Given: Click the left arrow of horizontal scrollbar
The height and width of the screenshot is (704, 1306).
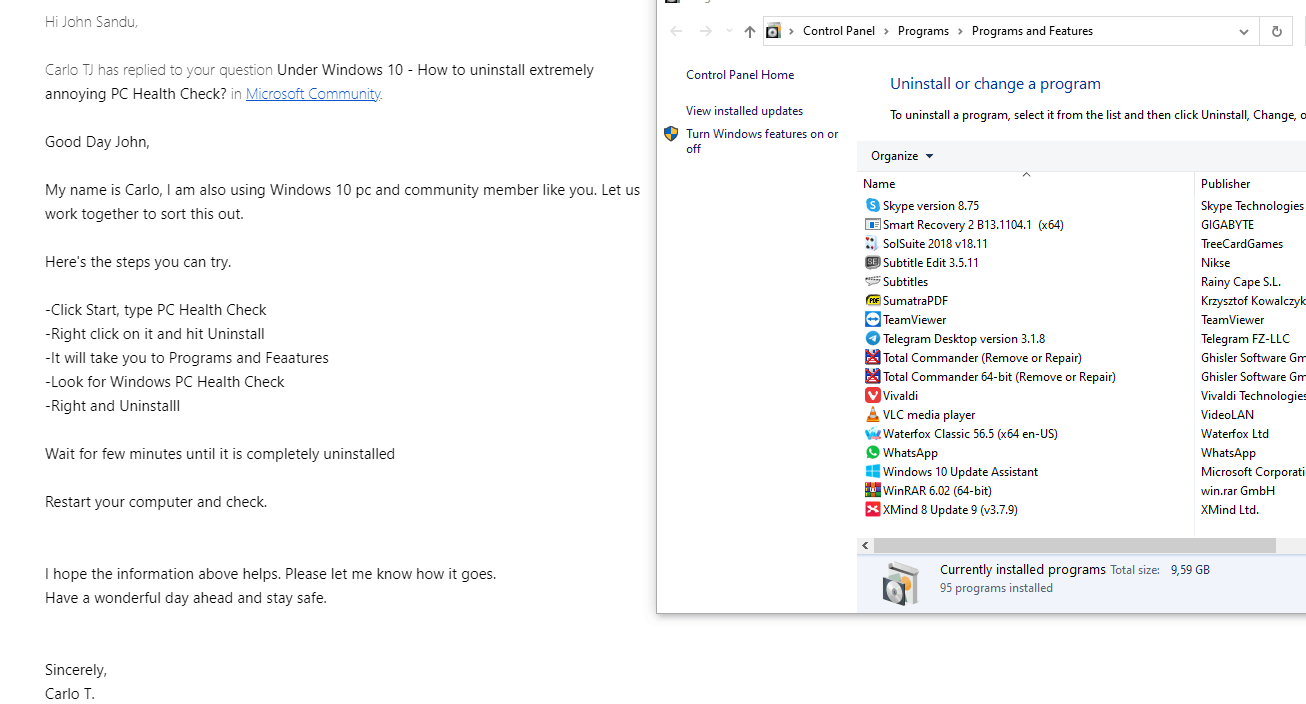Looking at the screenshot, I should [x=865, y=545].
